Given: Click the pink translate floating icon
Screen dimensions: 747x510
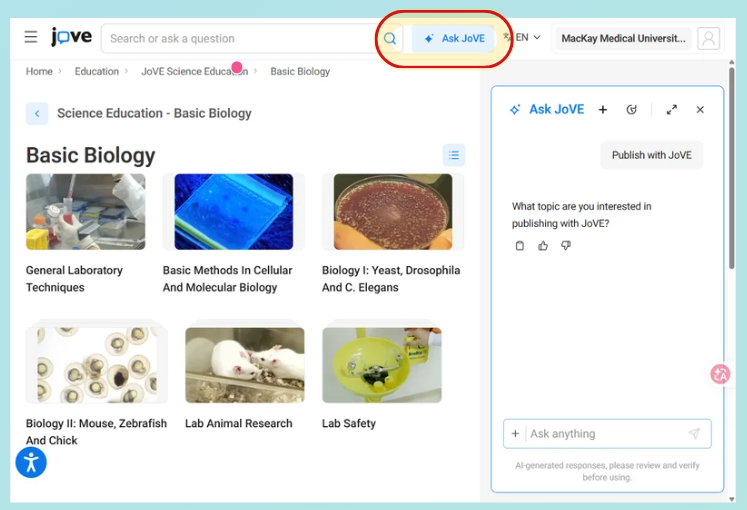Looking at the screenshot, I should point(720,374).
